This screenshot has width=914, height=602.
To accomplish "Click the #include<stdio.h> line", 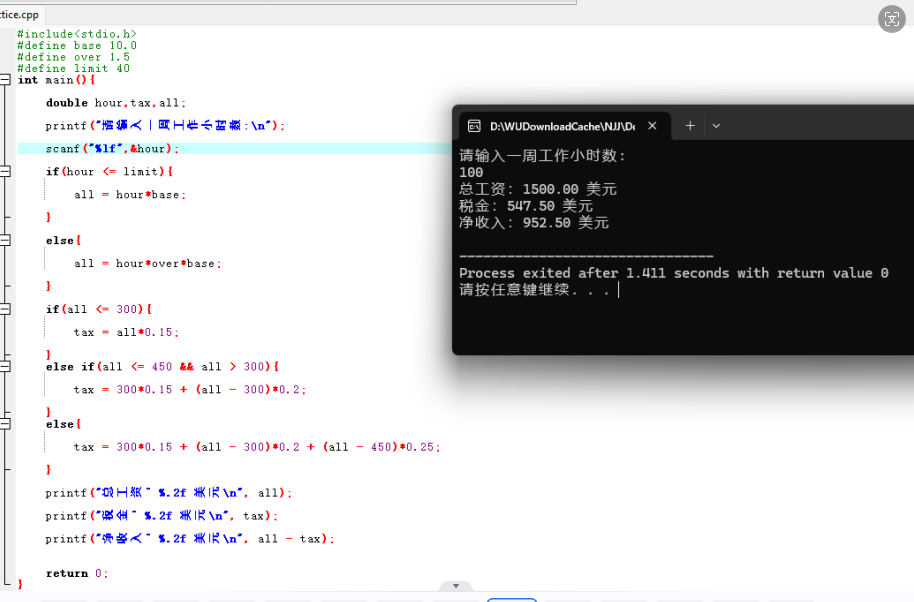I will [76, 34].
